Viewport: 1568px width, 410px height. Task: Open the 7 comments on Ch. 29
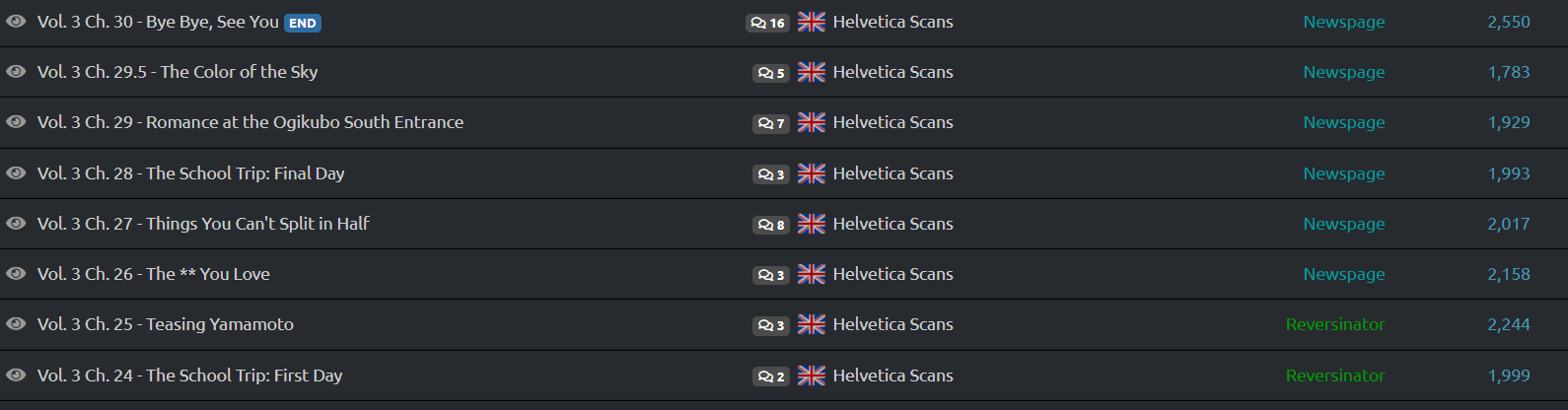point(771,123)
